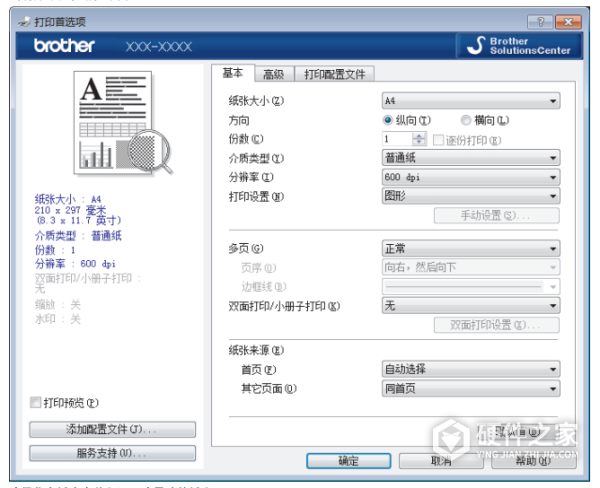Open the 边框线 dropdown
The height and width of the screenshot is (488, 600).
[471, 286]
